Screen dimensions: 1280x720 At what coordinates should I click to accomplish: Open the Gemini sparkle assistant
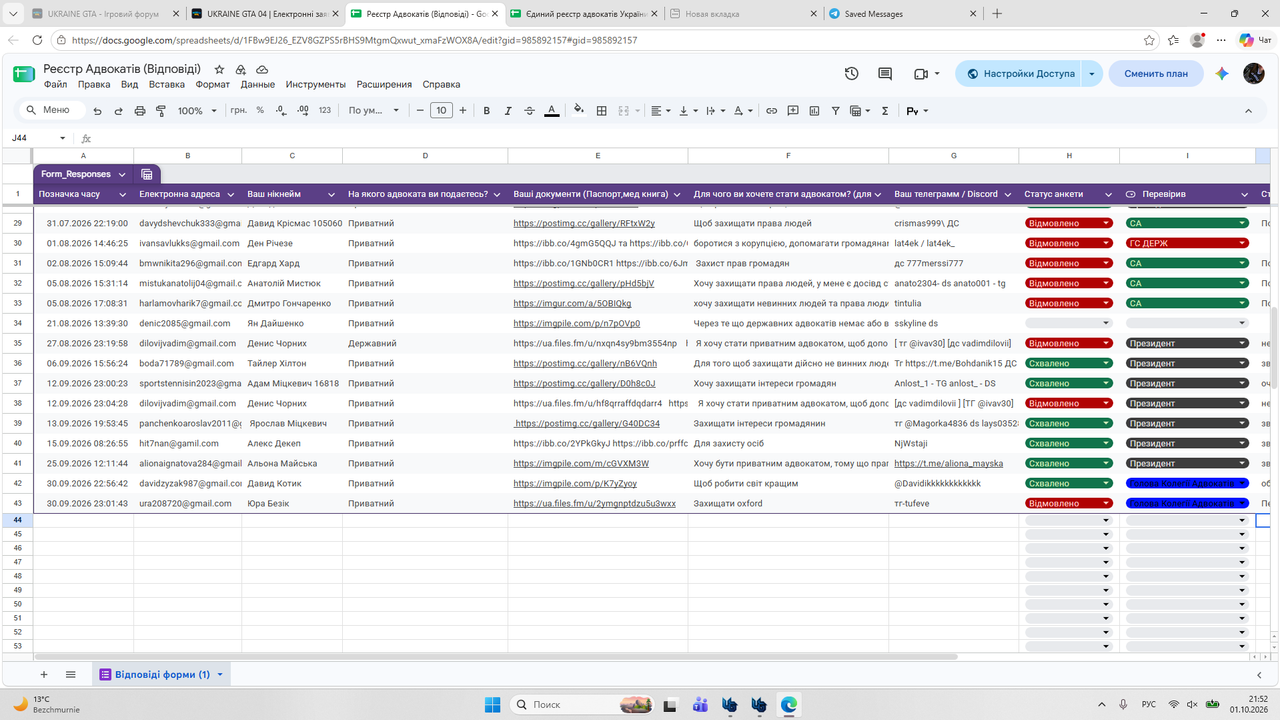(x=1221, y=74)
